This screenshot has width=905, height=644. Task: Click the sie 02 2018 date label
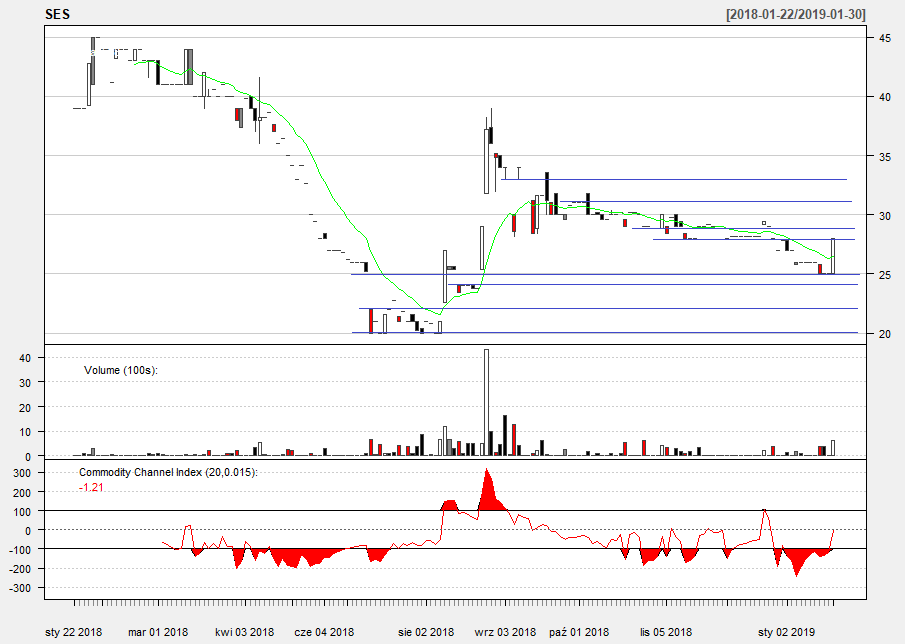click(426, 632)
